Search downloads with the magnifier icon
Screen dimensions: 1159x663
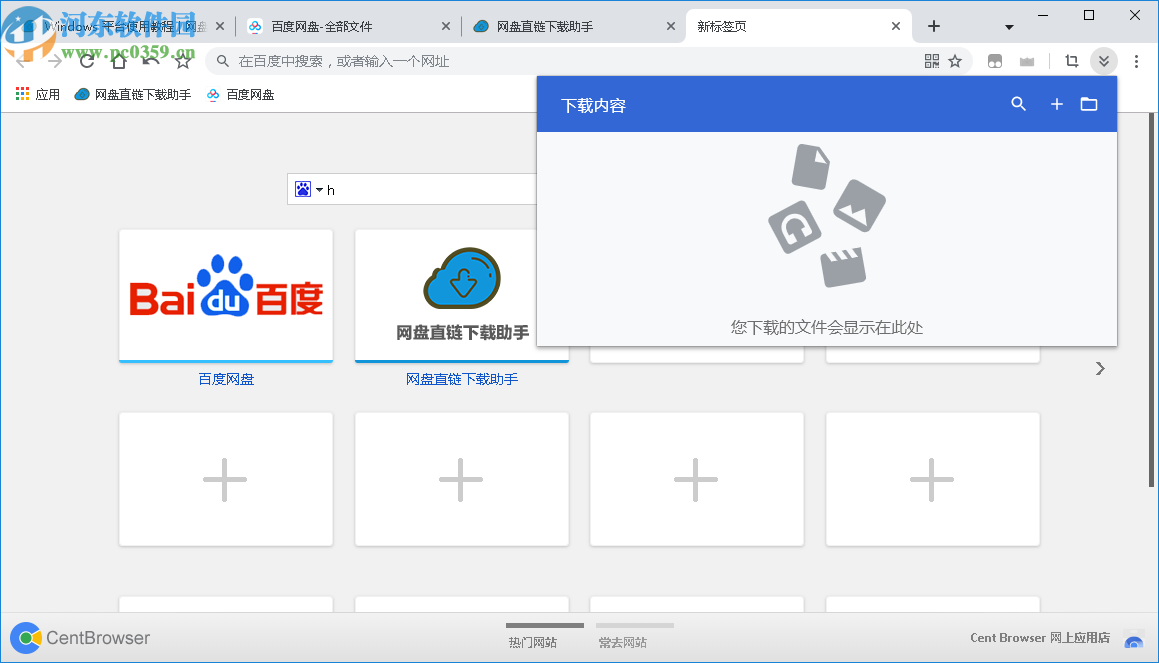pyautogui.click(x=1018, y=104)
